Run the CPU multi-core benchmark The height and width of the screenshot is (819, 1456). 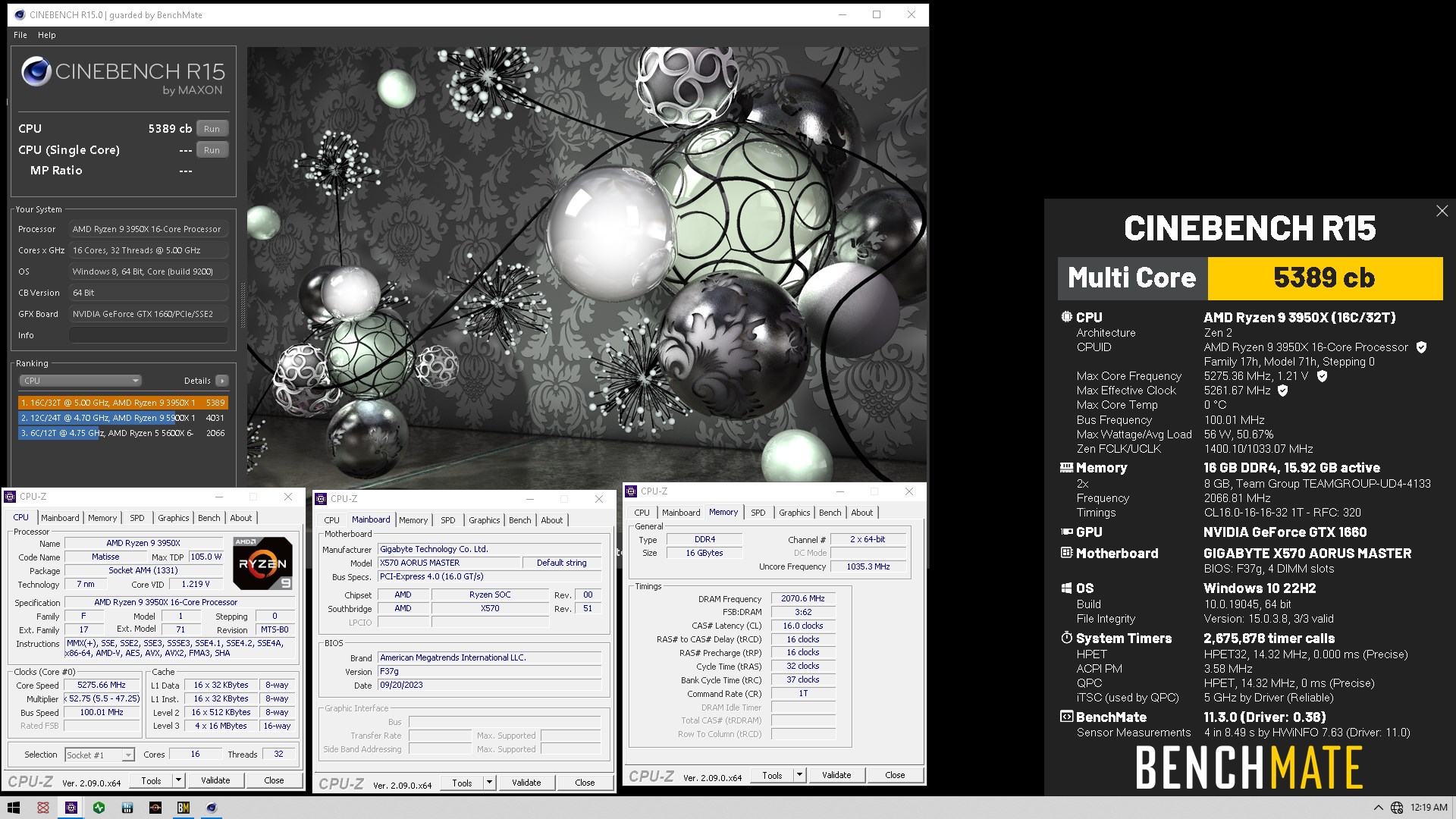pyautogui.click(x=212, y=129)
